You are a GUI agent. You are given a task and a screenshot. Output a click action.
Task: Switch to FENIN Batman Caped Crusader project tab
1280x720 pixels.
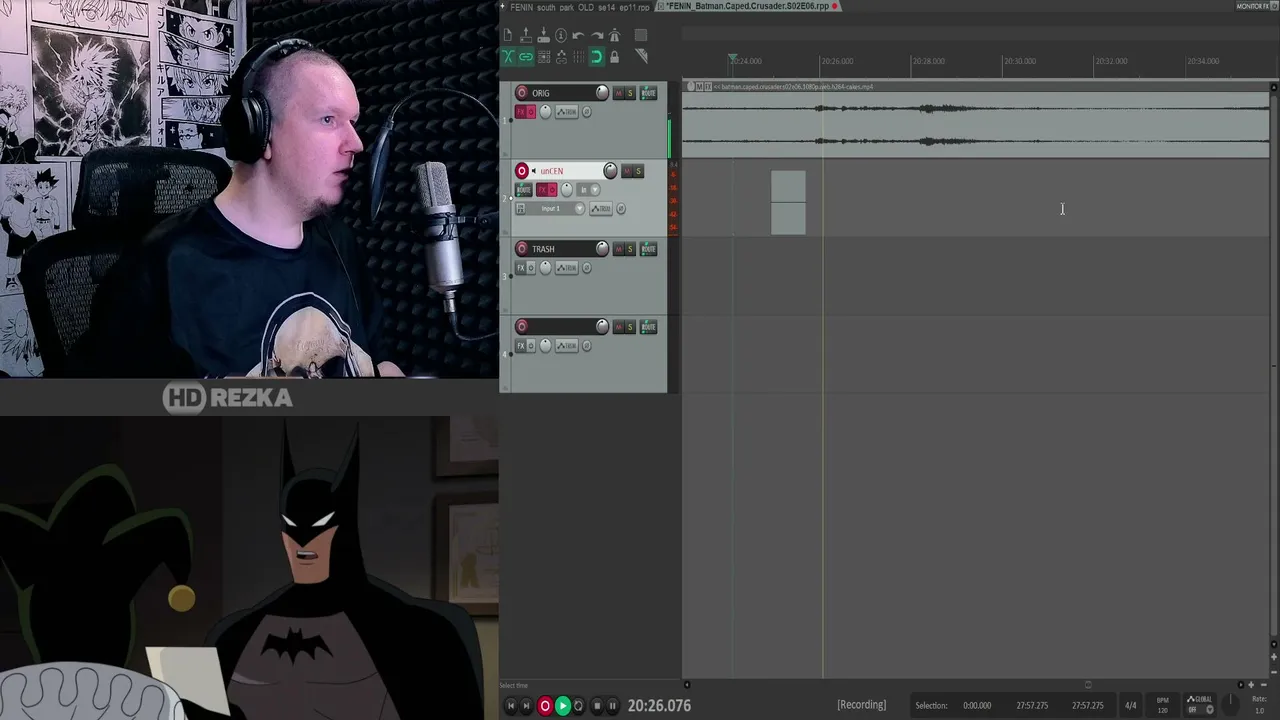pos(749,6)
